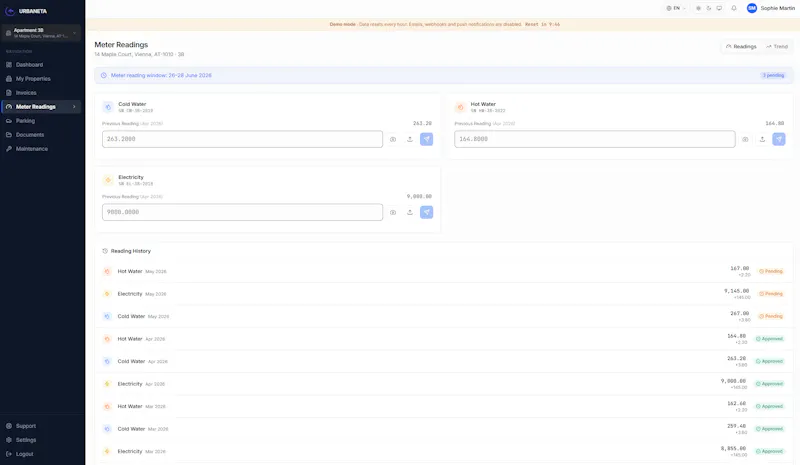Upload photo for Hot Water reading
800x465 pixels.
tap(762, 139)
